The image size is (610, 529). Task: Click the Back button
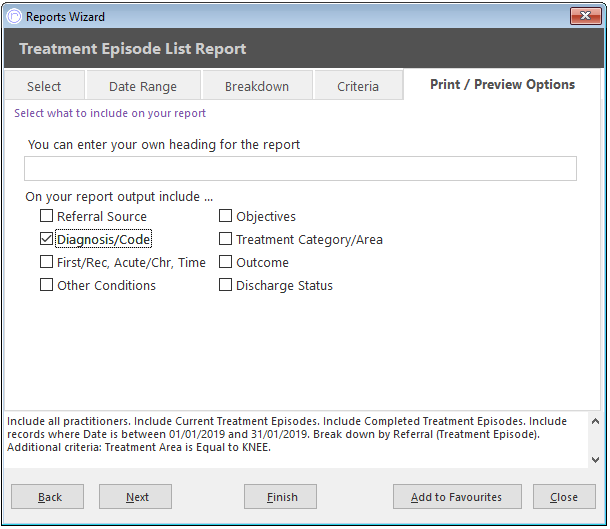click(47, 497)
